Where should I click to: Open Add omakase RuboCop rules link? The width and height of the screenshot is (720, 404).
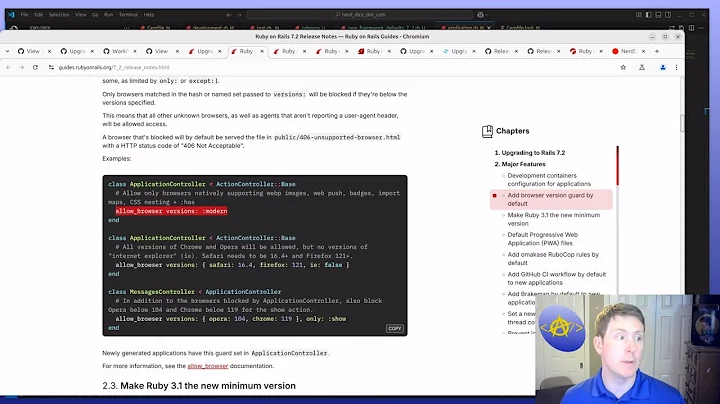(x=553, y=258)
